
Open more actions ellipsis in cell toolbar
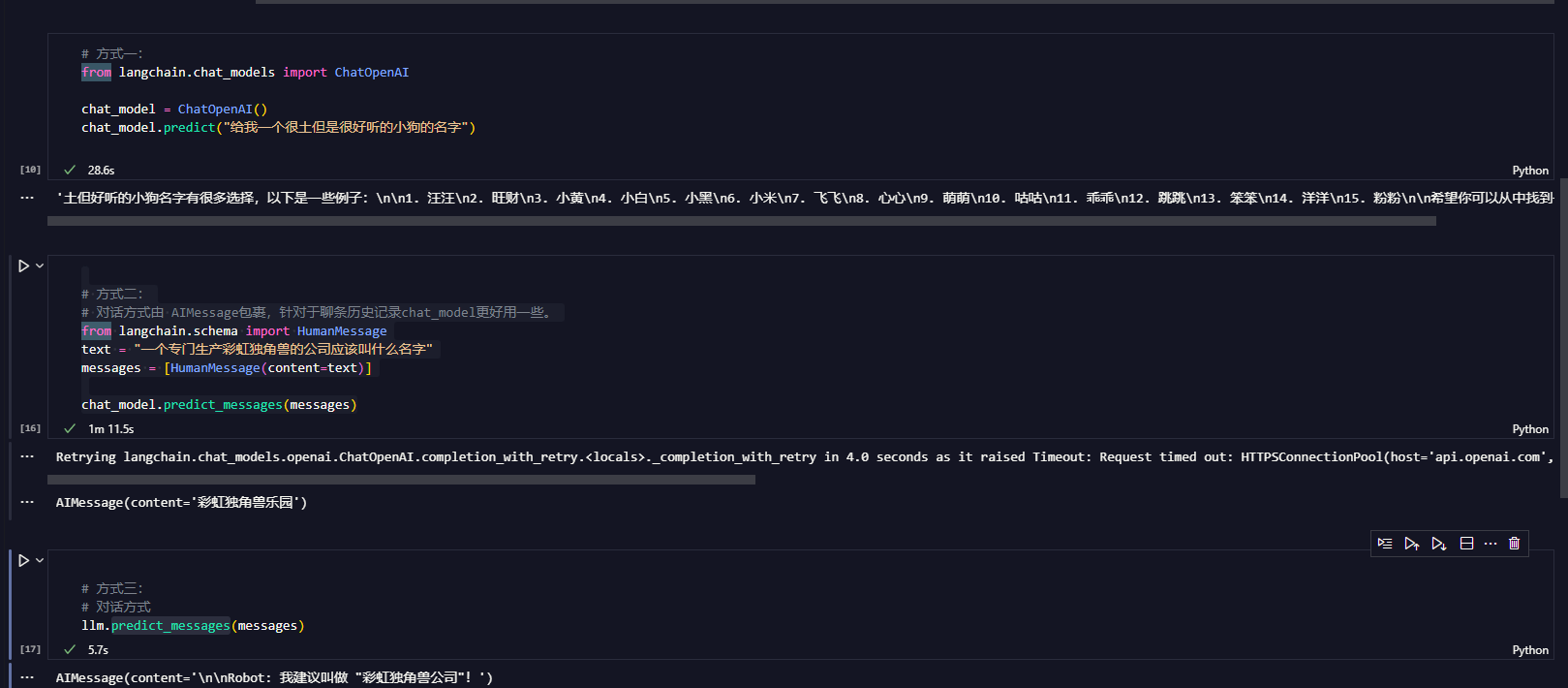point(1491,544)
